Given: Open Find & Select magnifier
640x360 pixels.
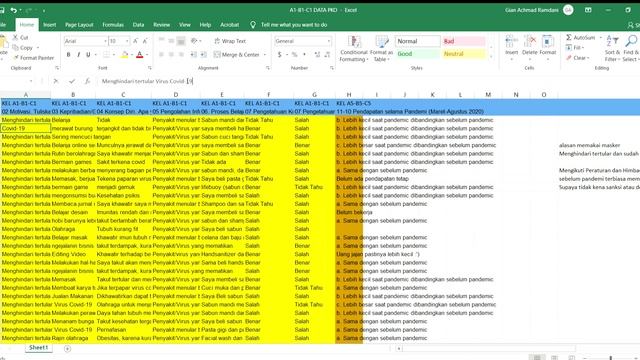Looking at the screenshot, I should click(x=631, y=49).
